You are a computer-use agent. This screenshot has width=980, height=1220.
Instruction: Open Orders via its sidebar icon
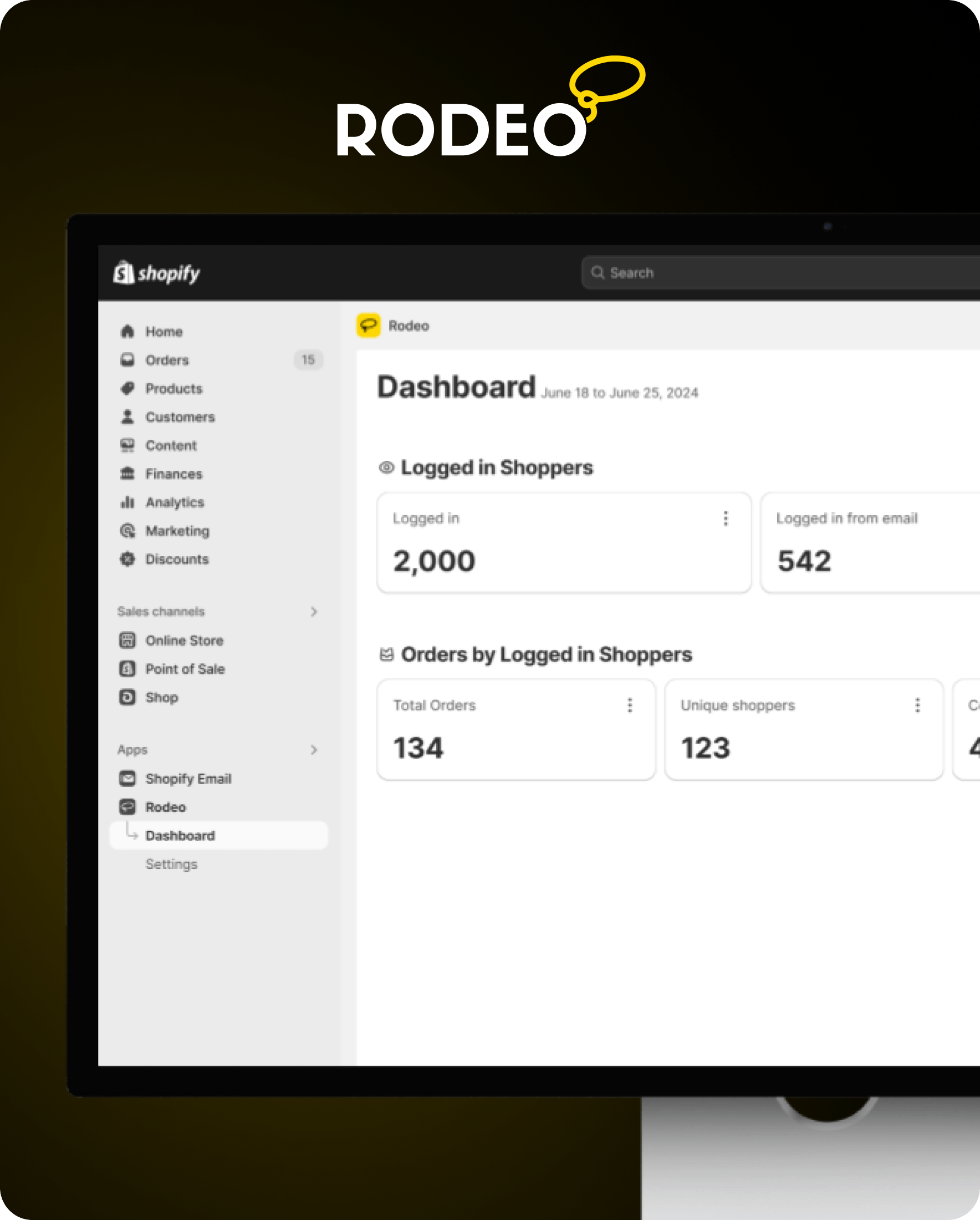click(128, 360)
